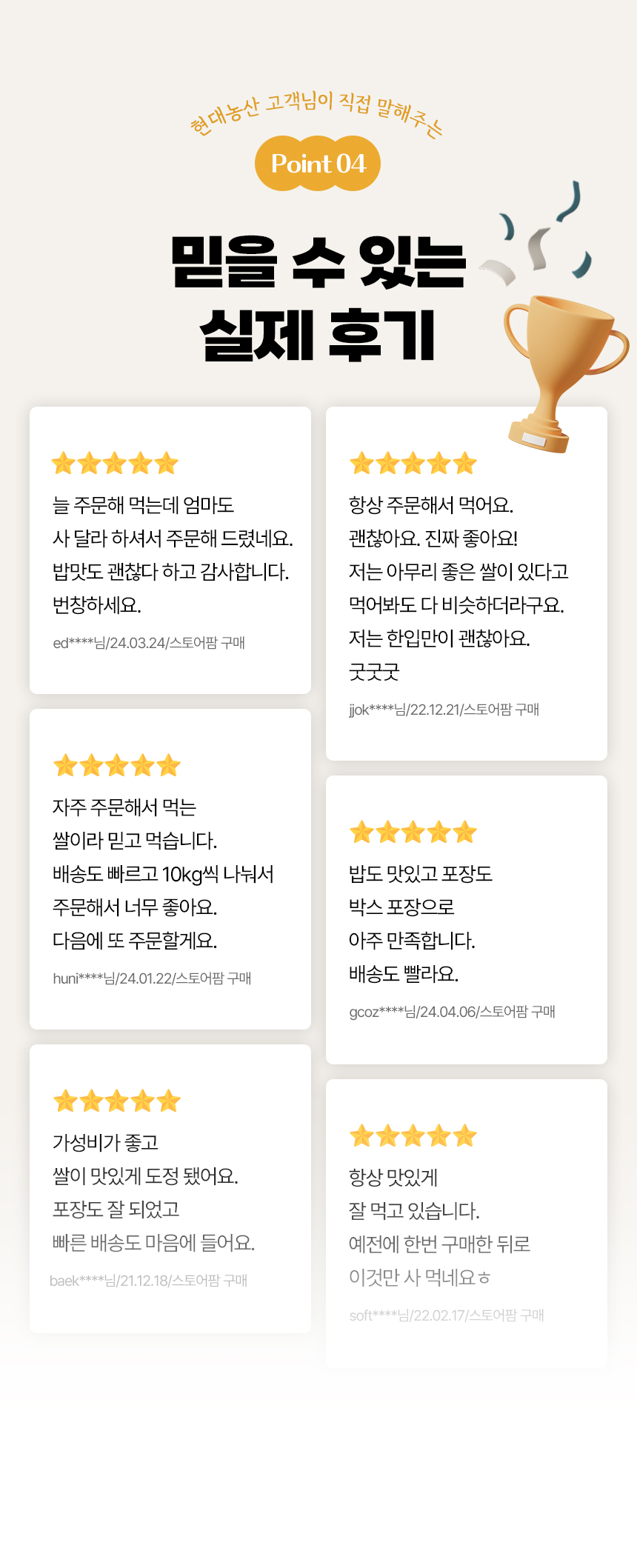Click review text "가성비가 좋고"
The height and width of the screenshot is (1568, 637).
(105, 1143)
